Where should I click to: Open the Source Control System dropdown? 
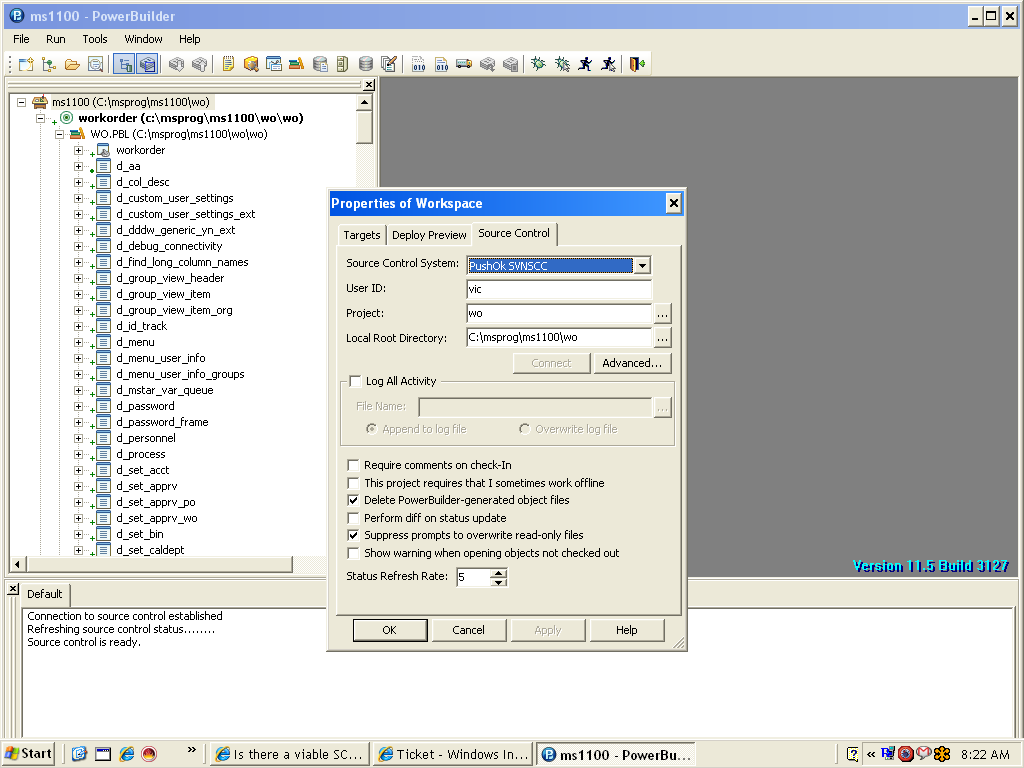[x=642, y=265]
